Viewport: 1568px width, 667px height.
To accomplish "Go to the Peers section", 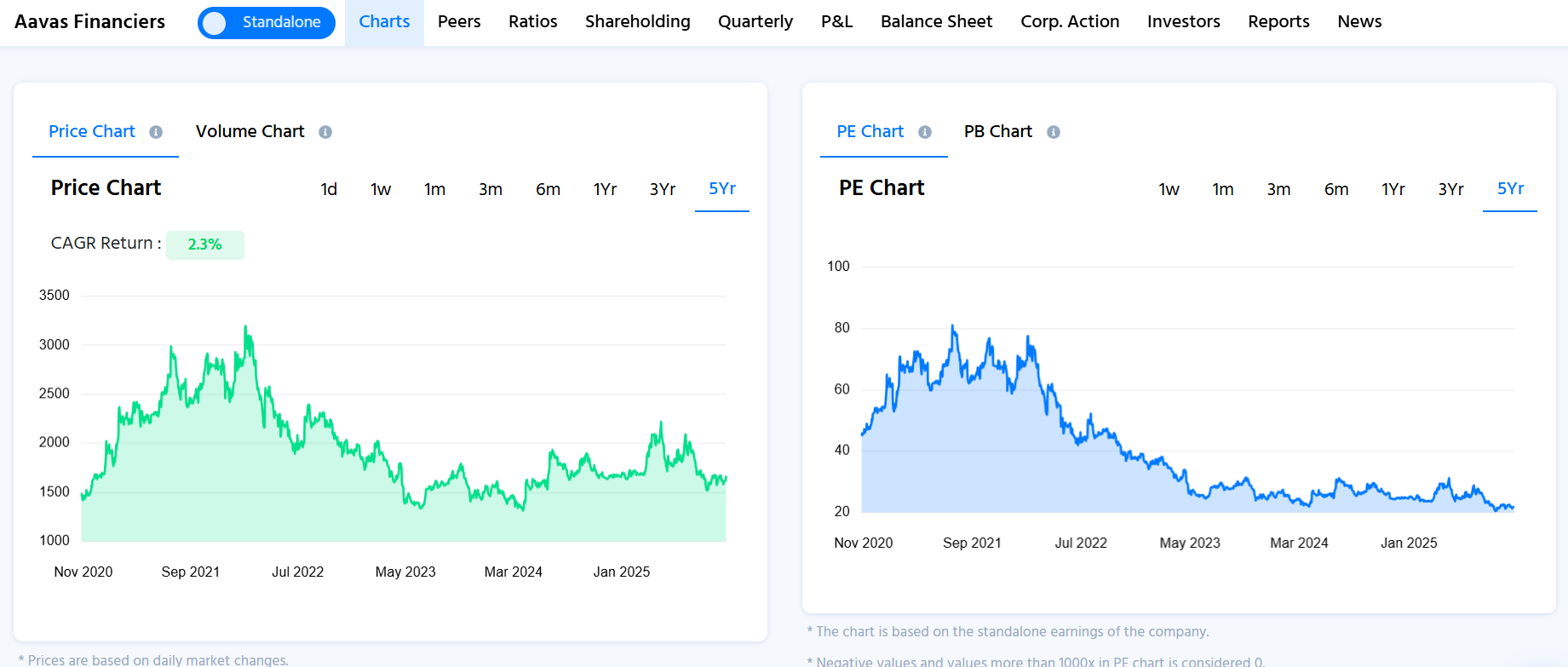I will tap(459, 22).
